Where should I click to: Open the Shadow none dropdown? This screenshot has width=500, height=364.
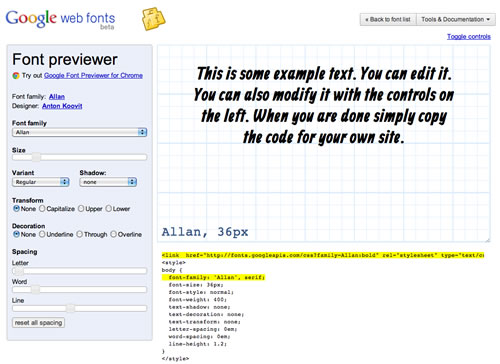[108, 182]
